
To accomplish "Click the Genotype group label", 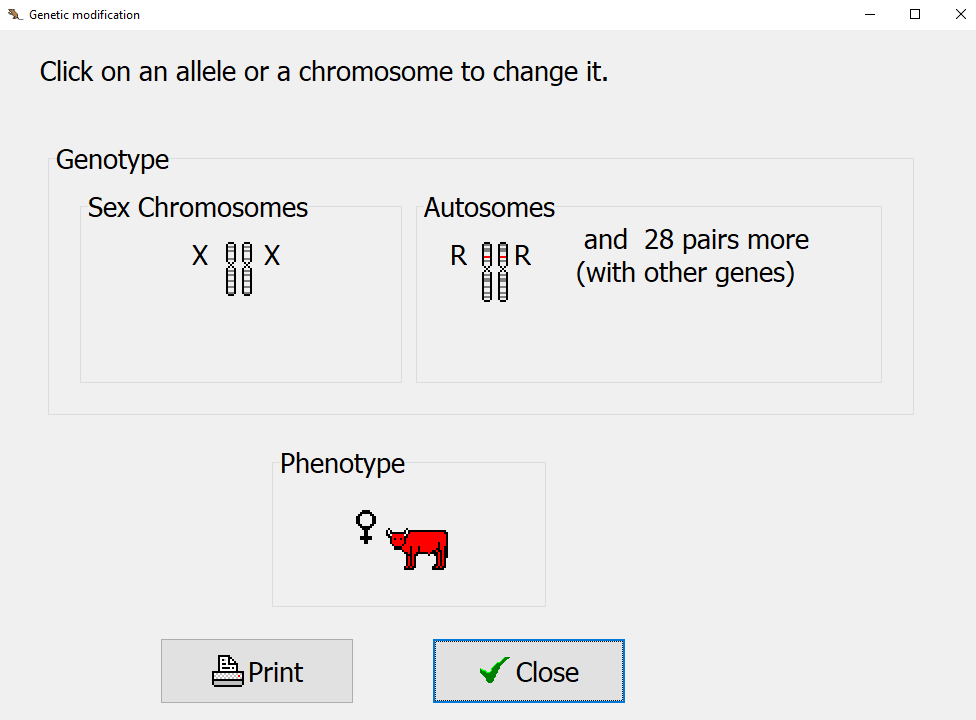I will [112, 160].
